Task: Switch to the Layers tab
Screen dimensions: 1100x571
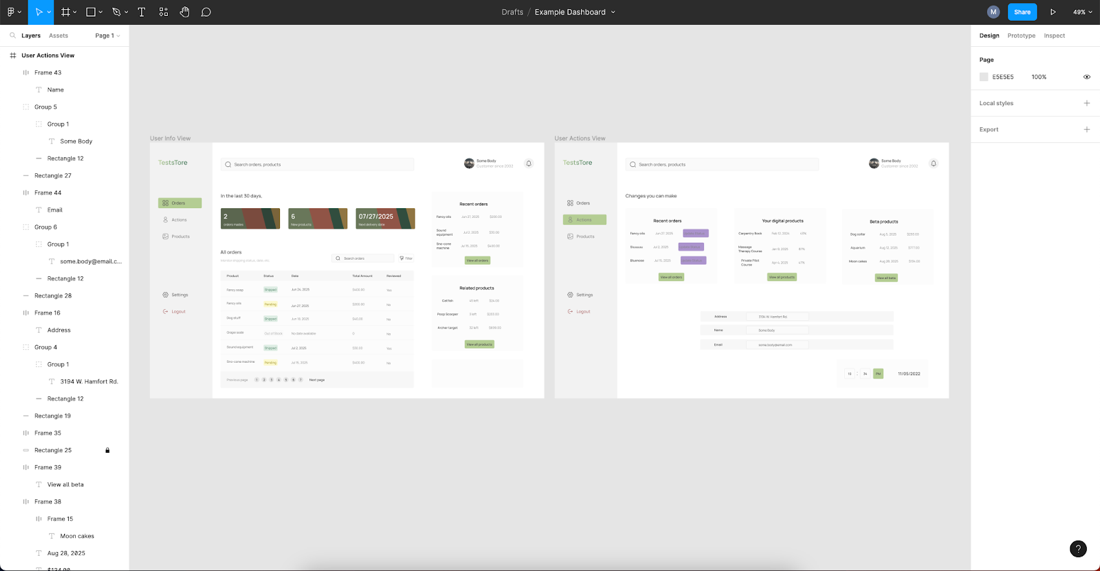Action: click(31, 36)
